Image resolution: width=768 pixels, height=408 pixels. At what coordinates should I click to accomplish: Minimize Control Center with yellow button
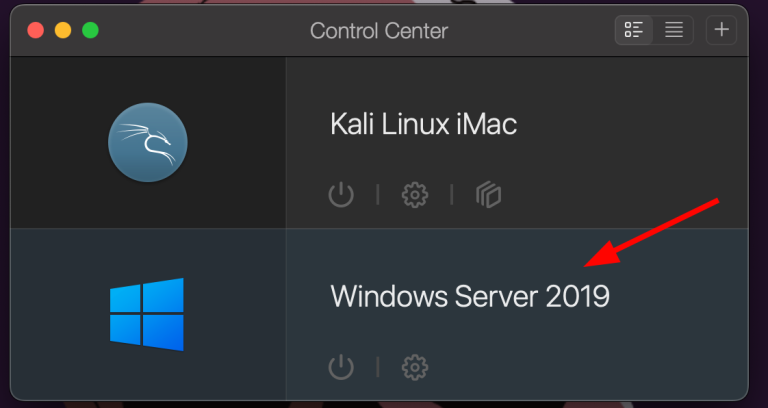pyautogui.click(x=63, y=30)
